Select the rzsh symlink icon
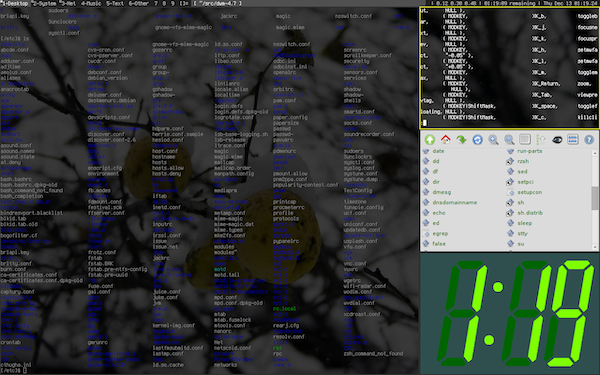The width and height of the screenshot is (600, 375). click(x=510, y=161)
